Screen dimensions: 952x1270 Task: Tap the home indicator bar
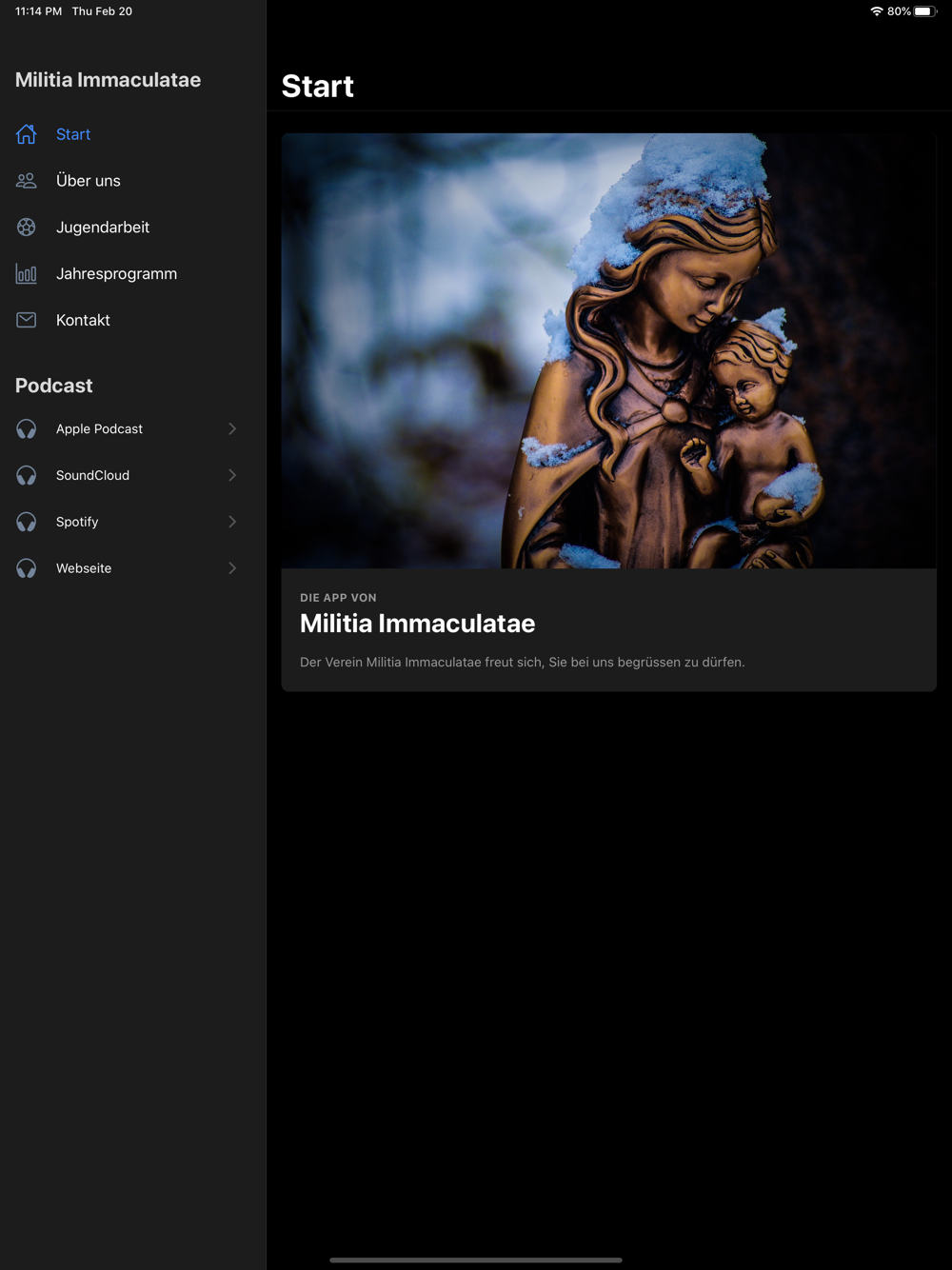[x=476, y=1260]
